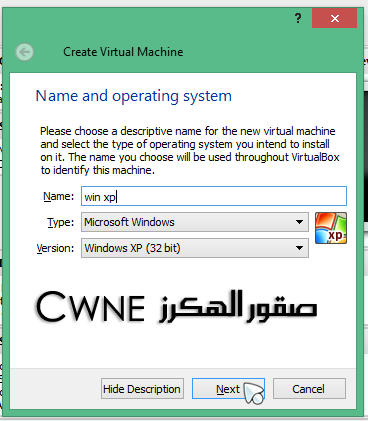Close the Create Virtual Machine dialog
Viewport: 368px width, 421px height.
coord(334,18)
